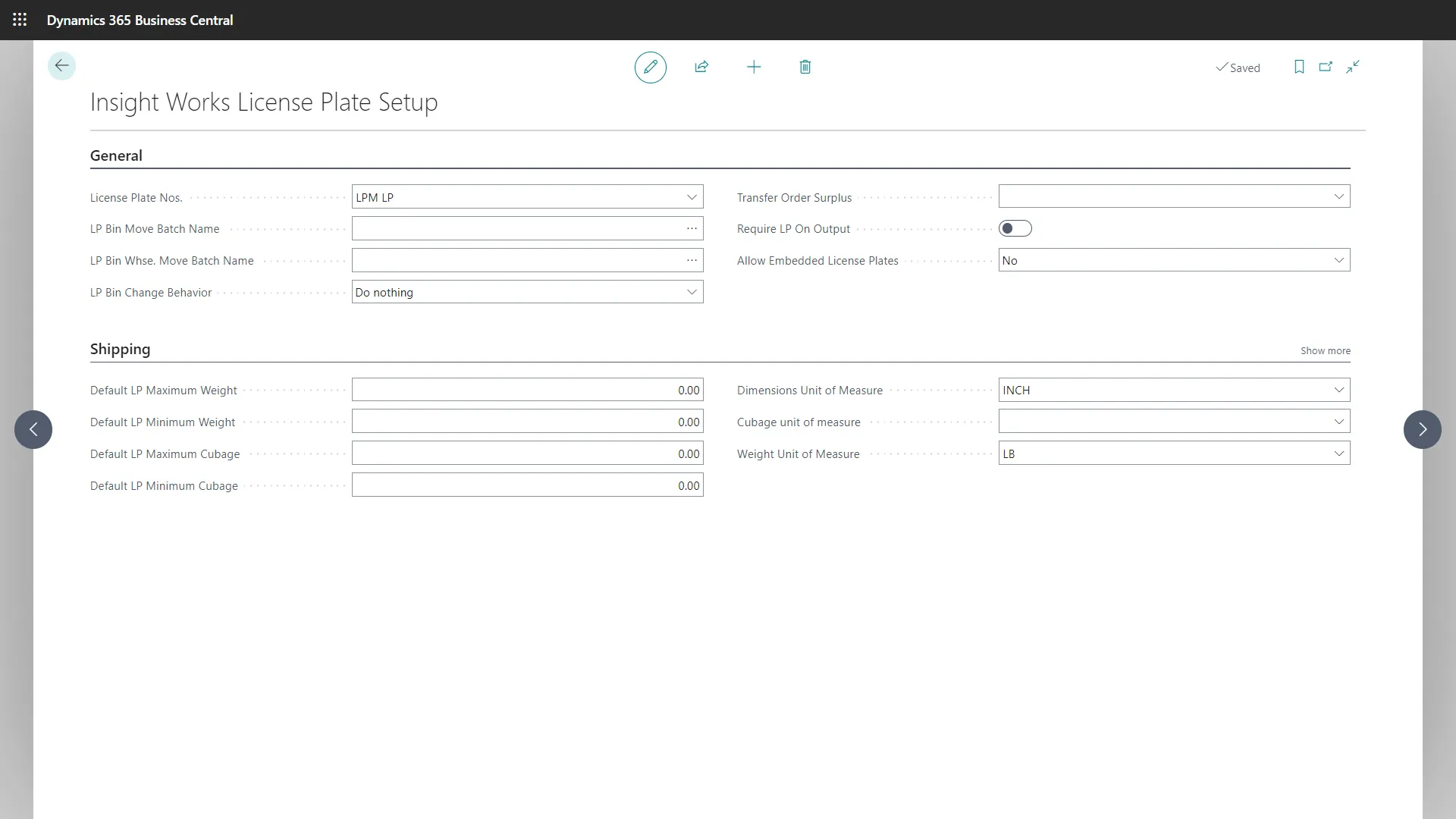Collapse the Shipping section header
1456x819 pixels.
coord(120,349)
